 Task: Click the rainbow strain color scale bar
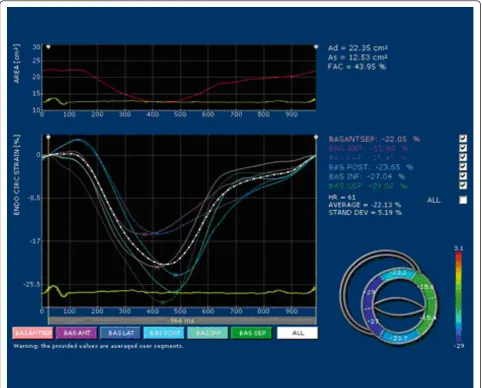(x=459, y=297)
